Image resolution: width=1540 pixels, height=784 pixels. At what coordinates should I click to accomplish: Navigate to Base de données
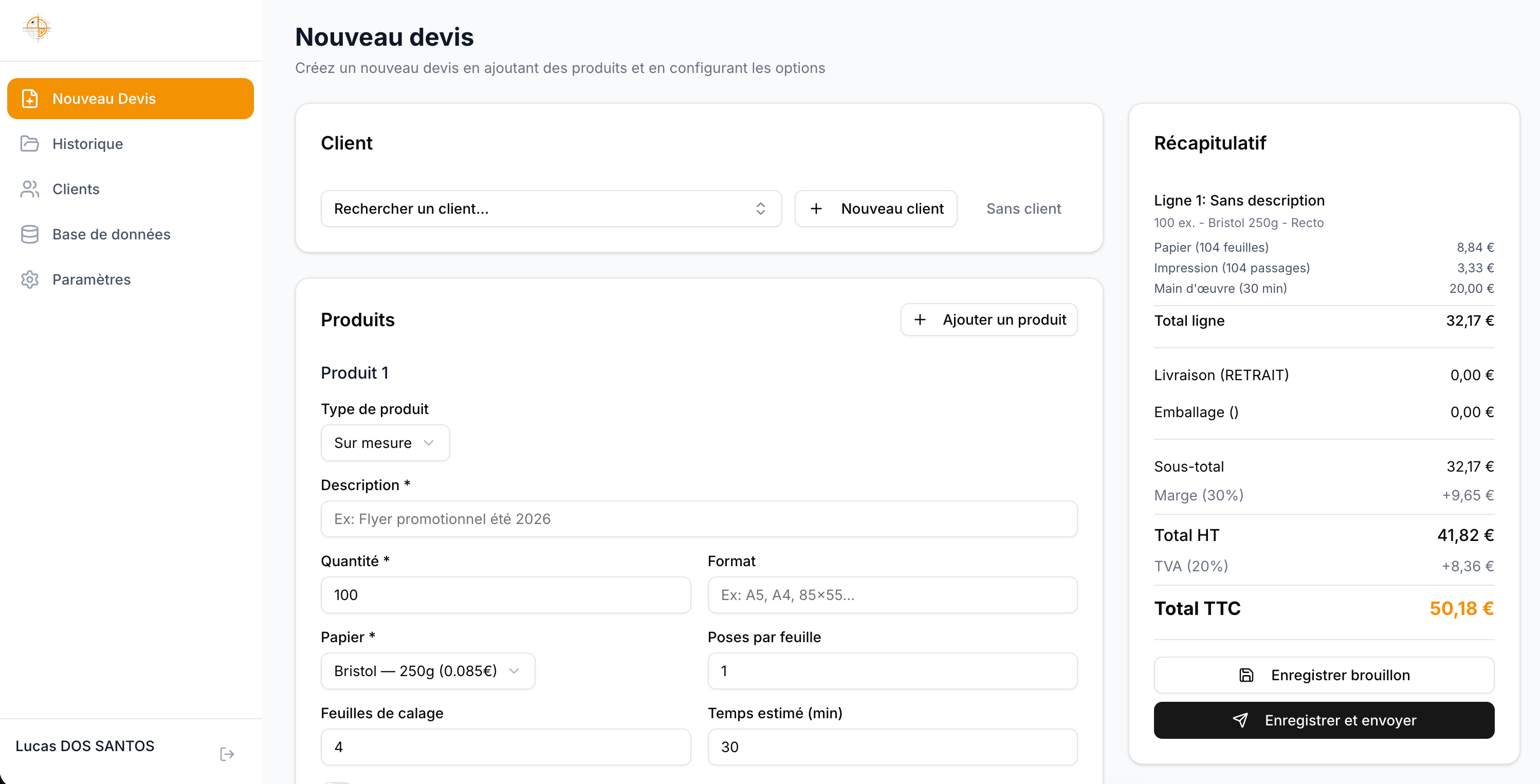point(131,234)
